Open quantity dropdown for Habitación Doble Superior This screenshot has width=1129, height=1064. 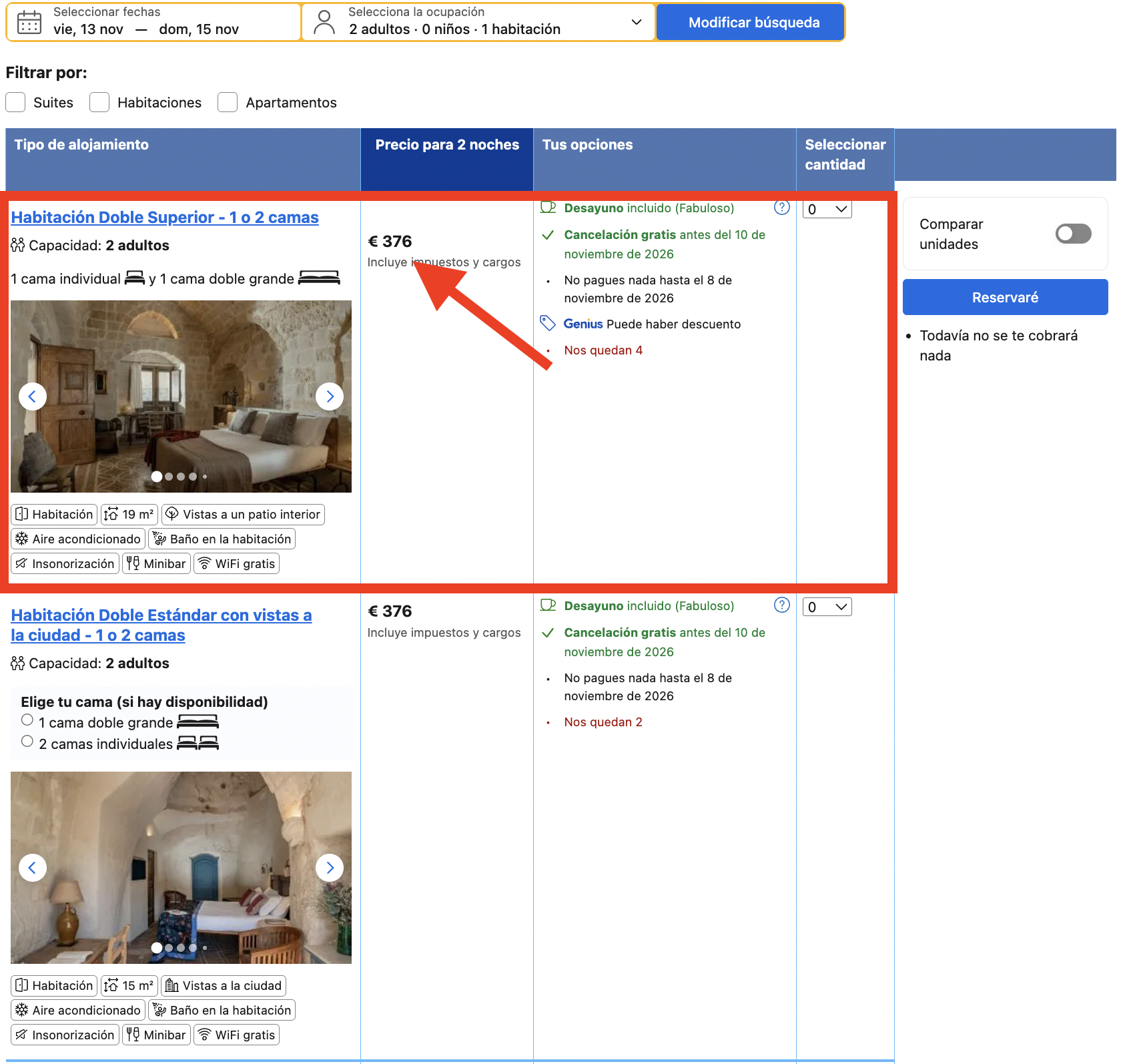click(x=827, y=210)
